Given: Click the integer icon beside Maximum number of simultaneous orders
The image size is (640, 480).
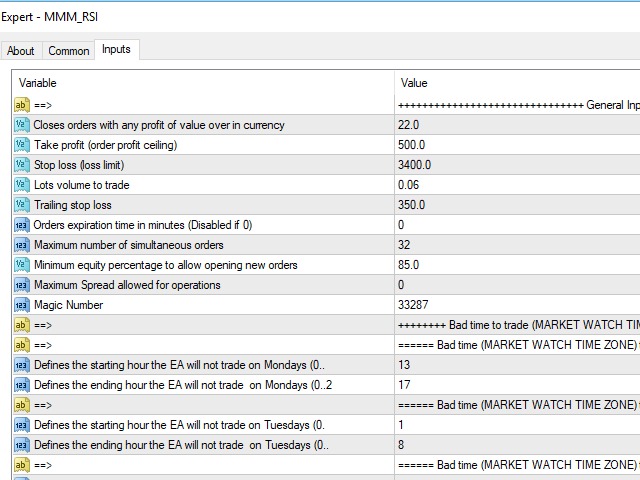Looking at the screenshot, I should pos(22,245).
